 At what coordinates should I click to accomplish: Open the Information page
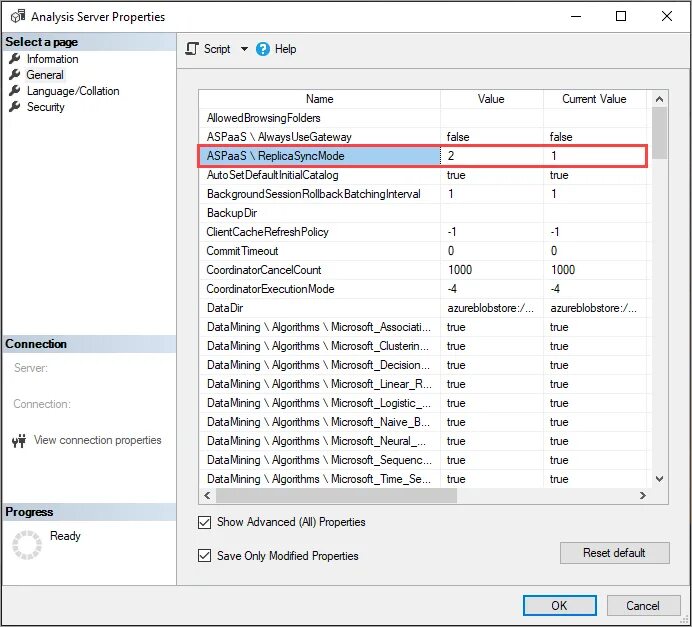pos(53,59)
